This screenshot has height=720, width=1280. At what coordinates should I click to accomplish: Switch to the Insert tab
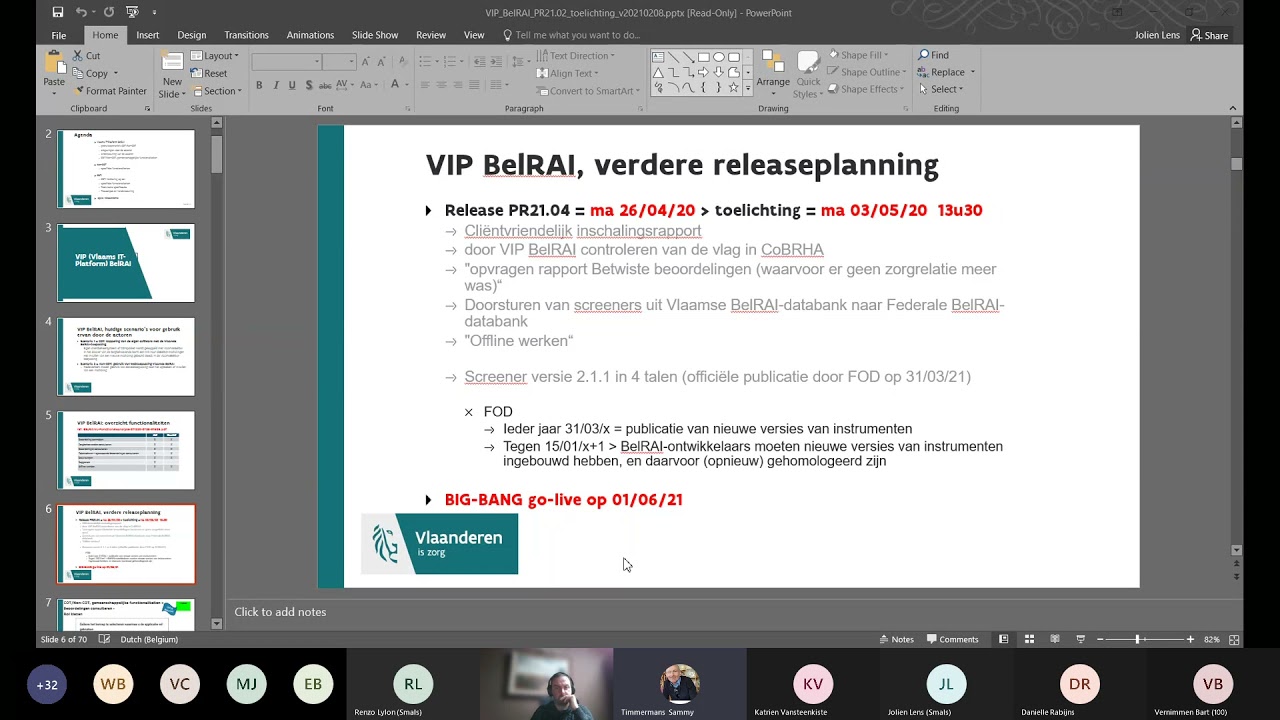point(148,35)
